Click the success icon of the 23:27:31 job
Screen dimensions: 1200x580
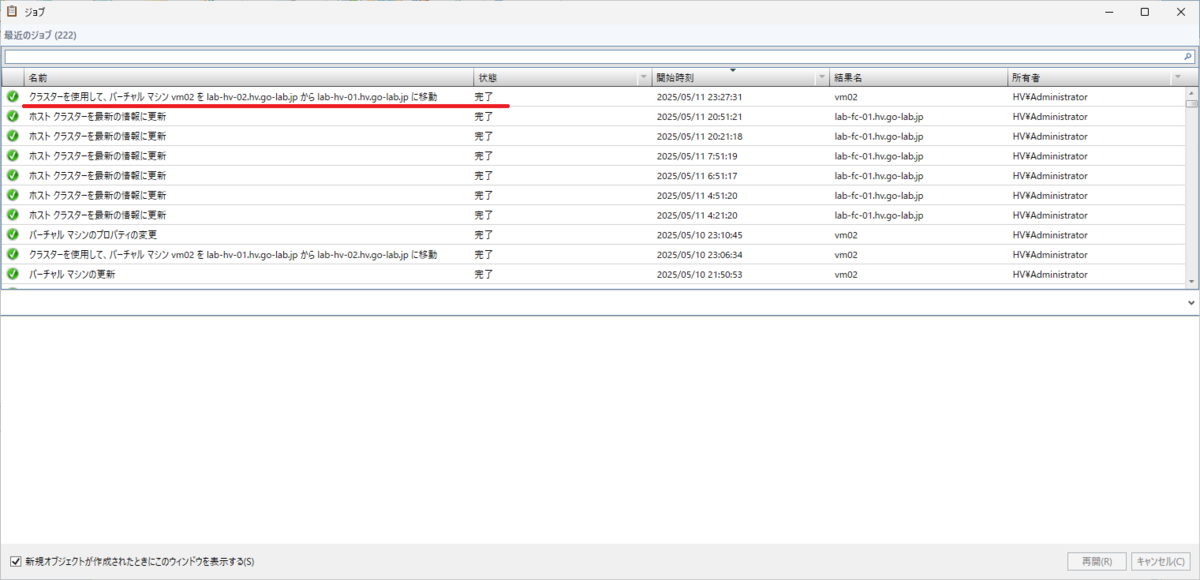coord(13,97)
